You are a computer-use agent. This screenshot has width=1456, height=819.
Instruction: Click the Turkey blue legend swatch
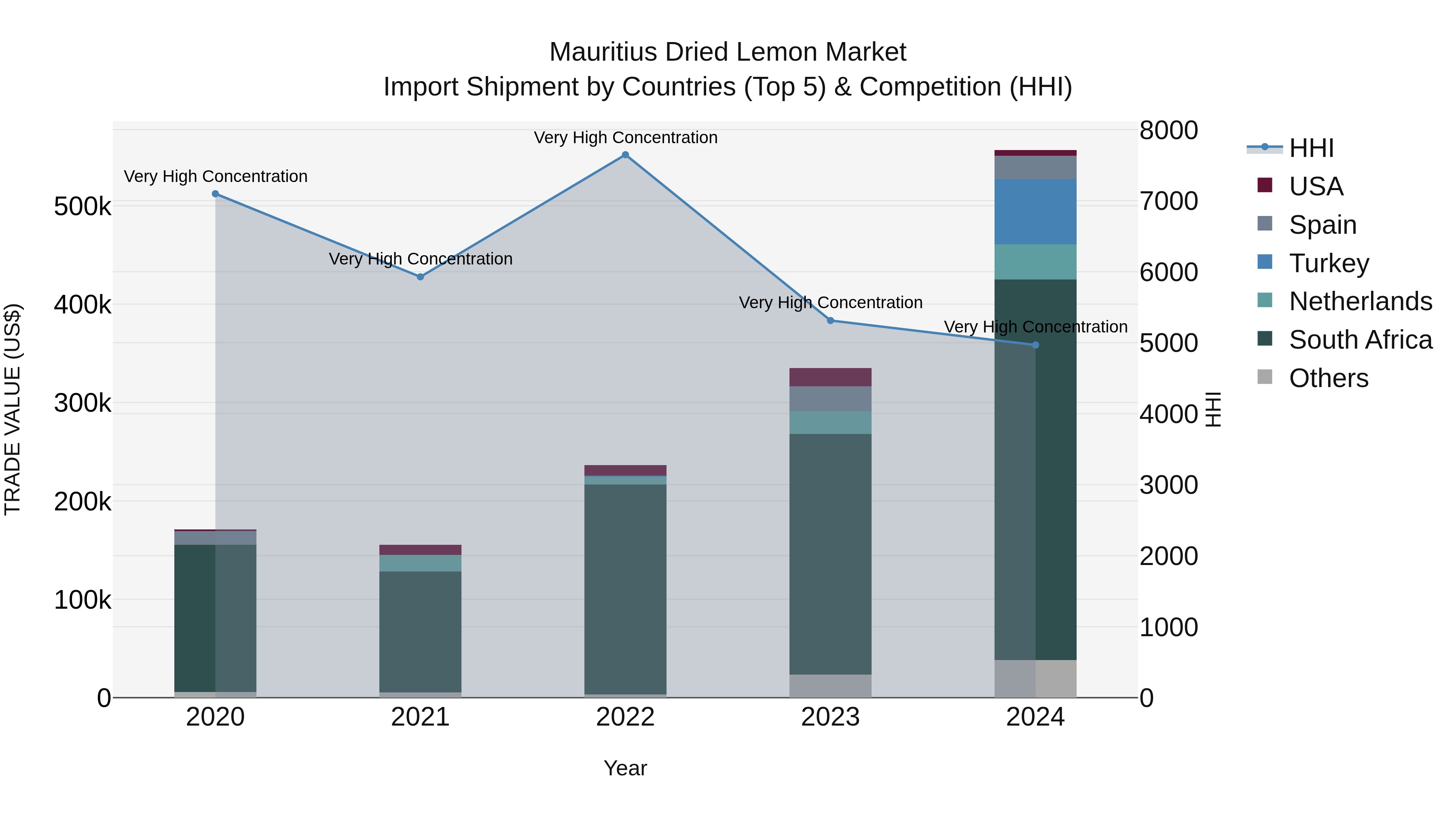pos(1265,262)
